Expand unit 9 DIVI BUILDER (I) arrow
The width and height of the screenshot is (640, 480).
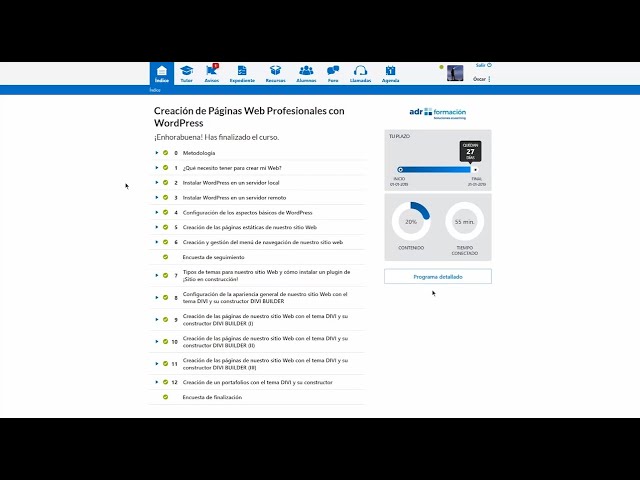coord(157,320)
